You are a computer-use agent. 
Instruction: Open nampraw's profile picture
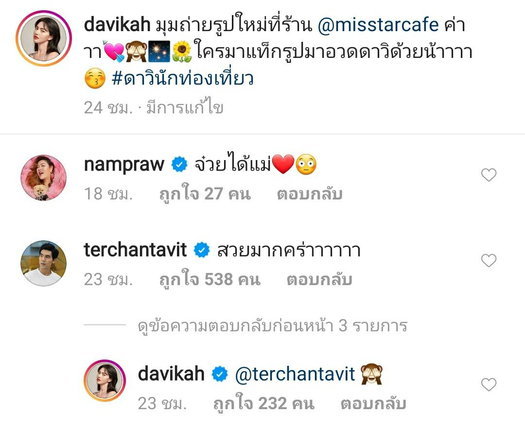coord(44,177)
